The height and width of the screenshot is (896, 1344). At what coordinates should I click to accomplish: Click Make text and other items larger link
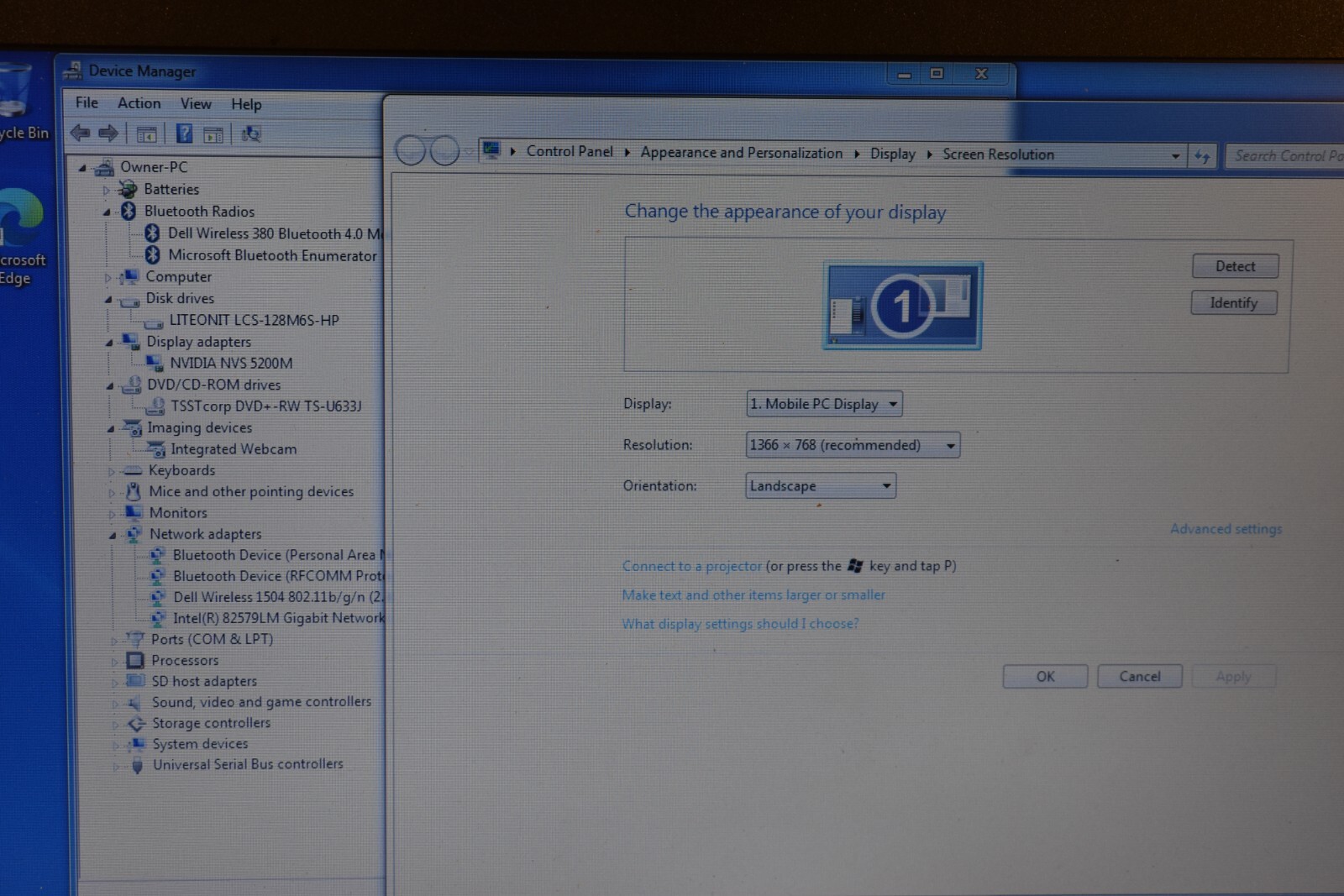pyautogui.click(x=753, y=595)
